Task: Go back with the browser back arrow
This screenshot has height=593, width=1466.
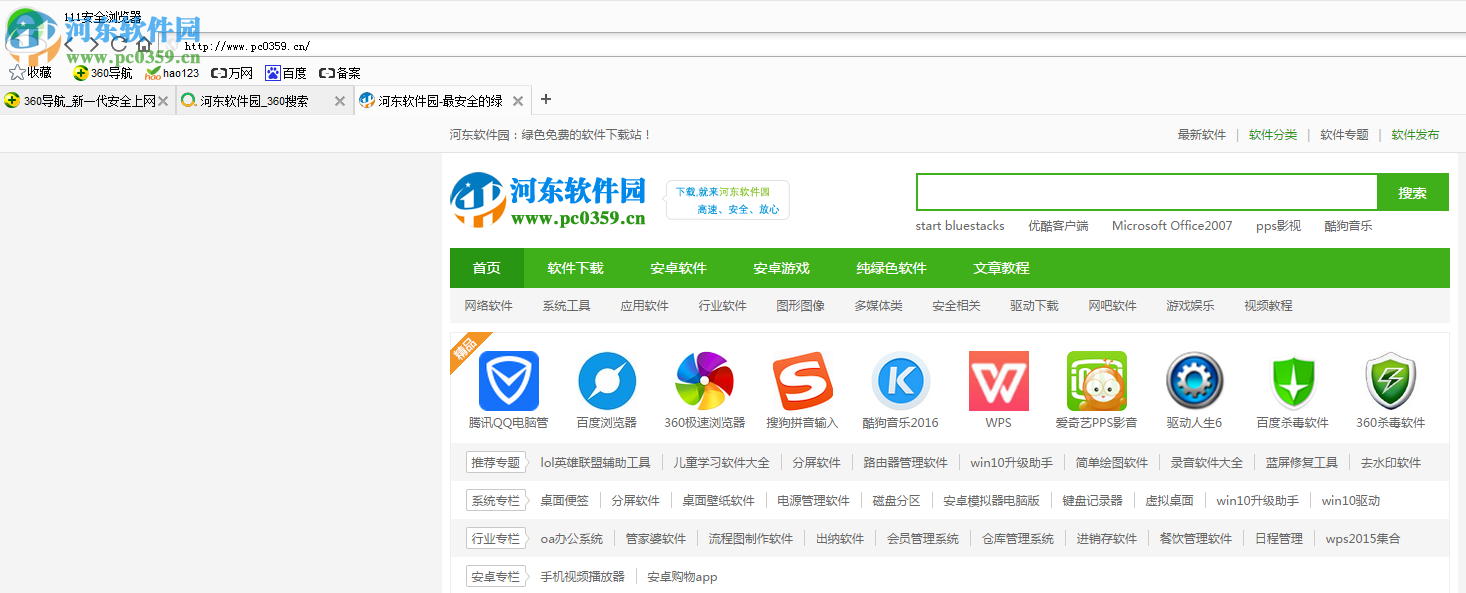Action: coord(69,45)
